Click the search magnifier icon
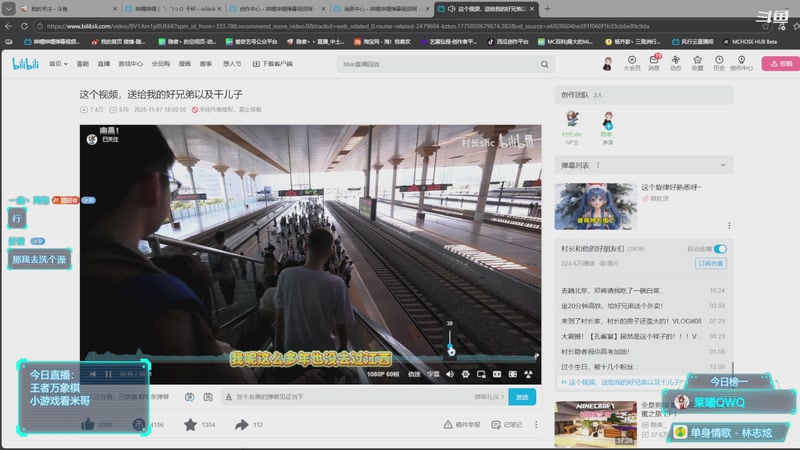This screenshot has height=450, width=800. 544,64
